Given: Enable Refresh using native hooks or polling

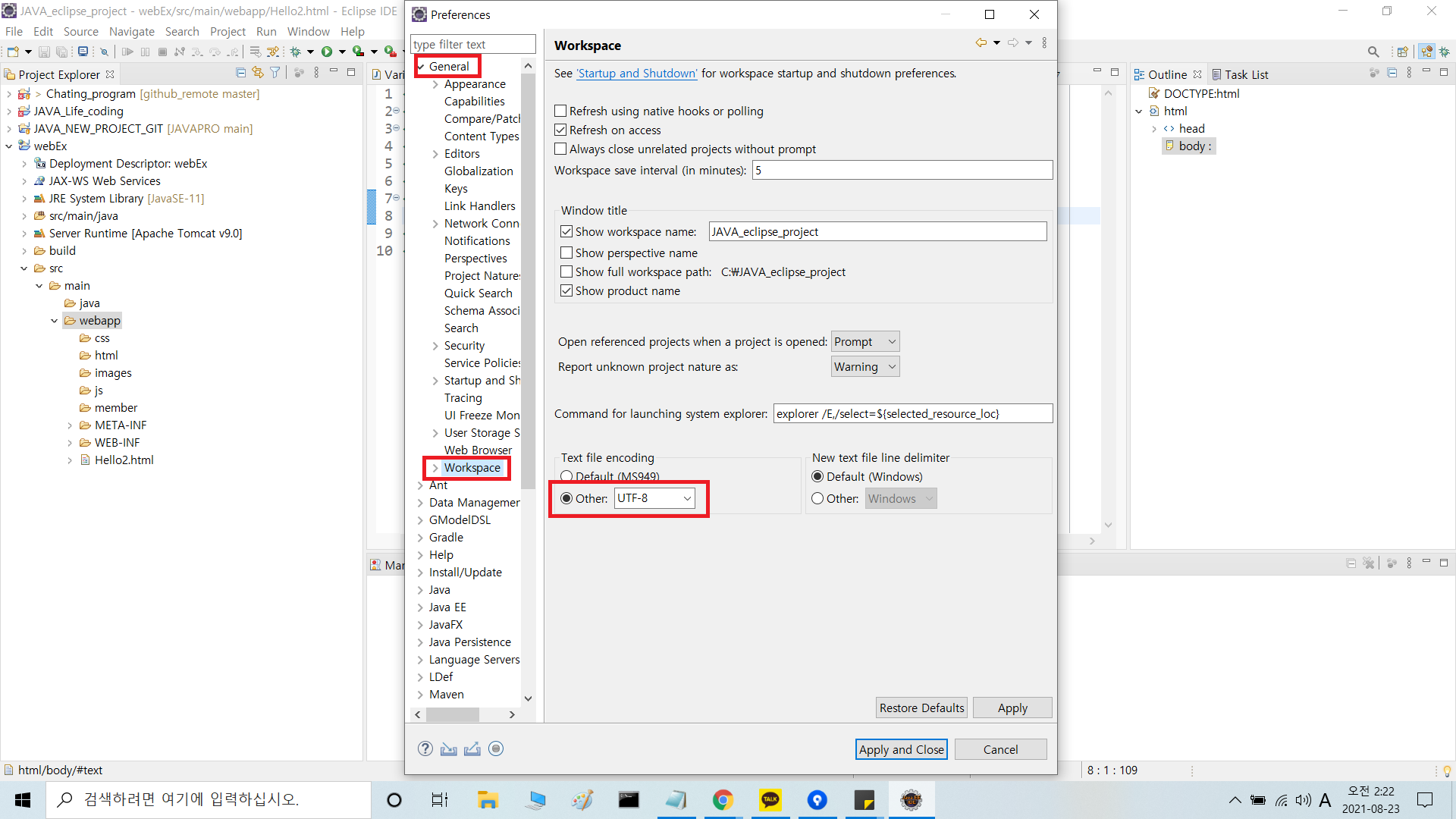Looking at the screenshot, I should 560,111.
